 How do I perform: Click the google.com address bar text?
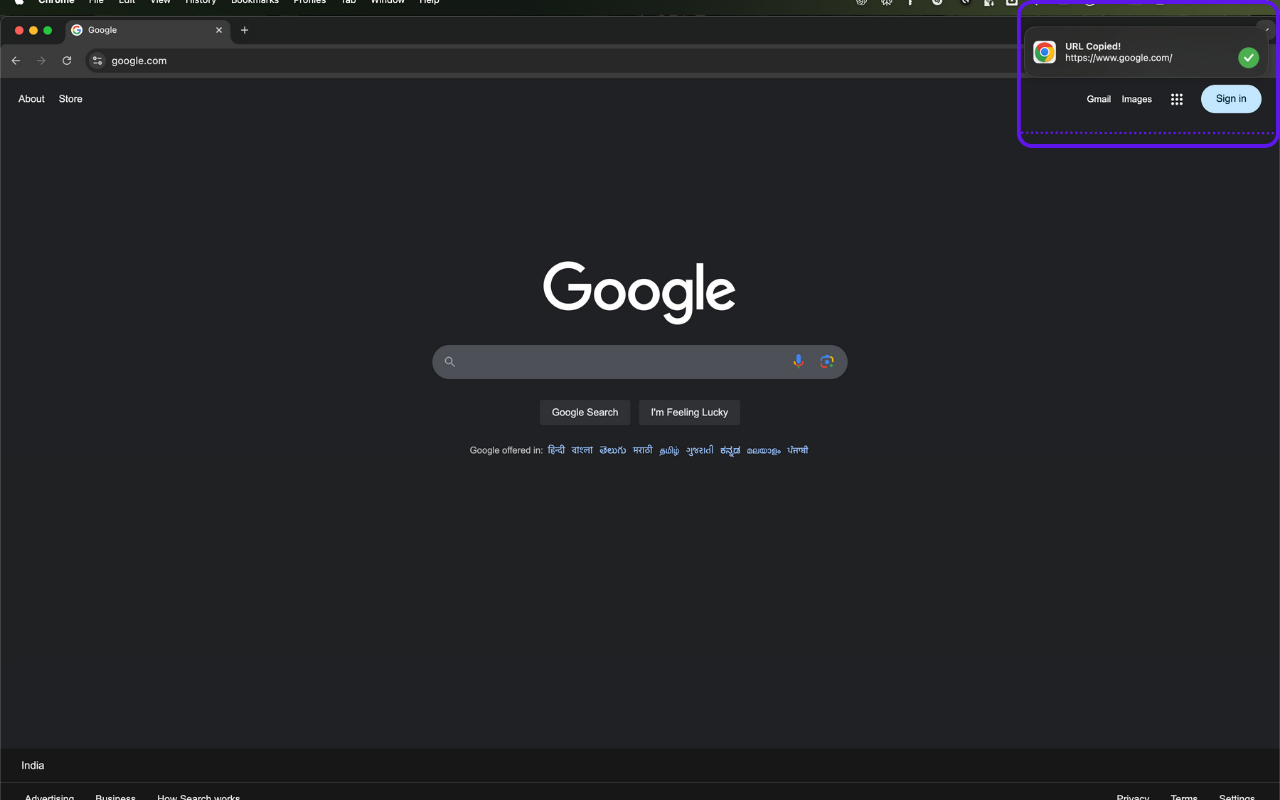coord(139,61)
